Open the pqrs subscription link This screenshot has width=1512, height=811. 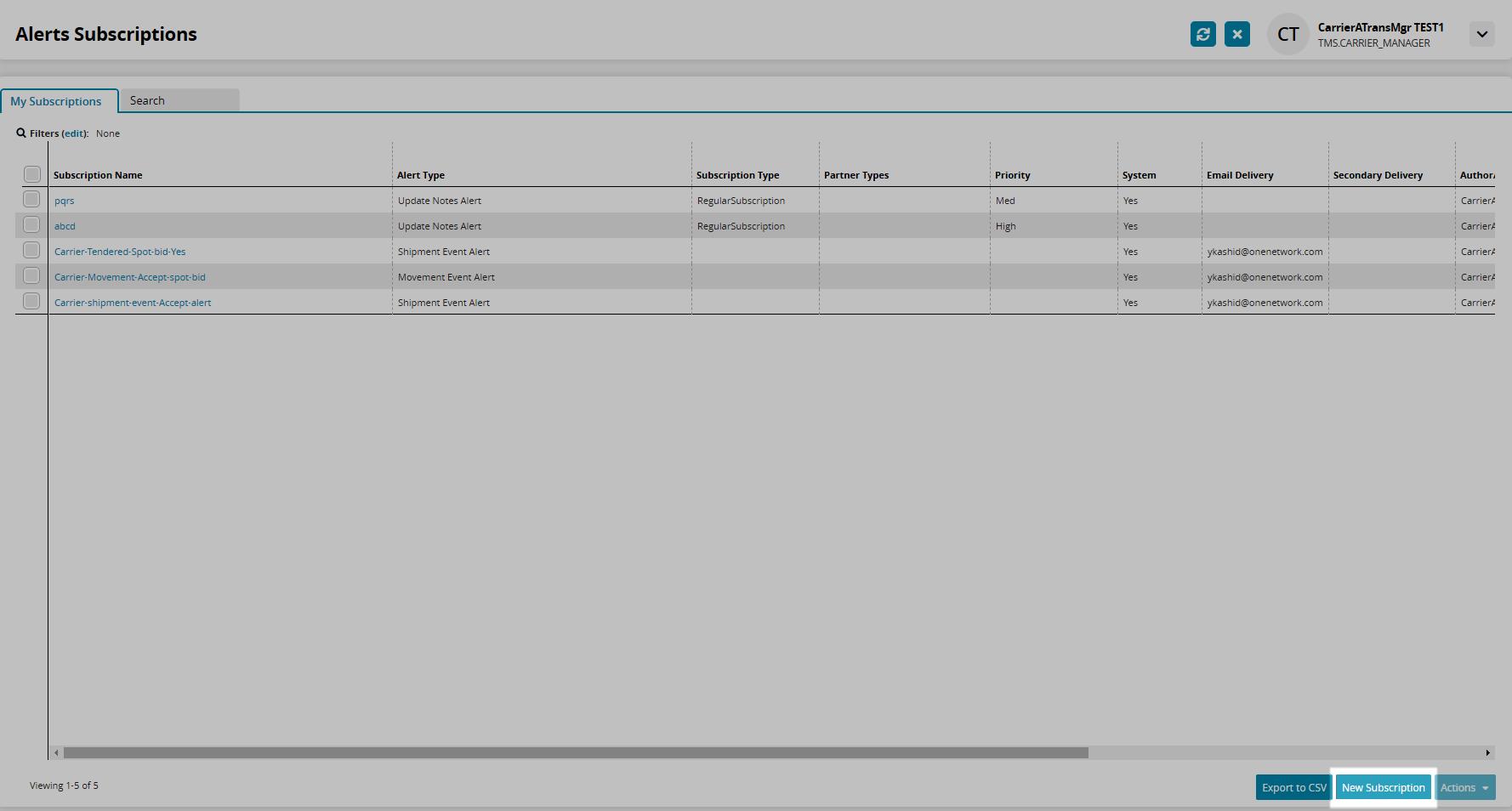(x=65, y=201)
